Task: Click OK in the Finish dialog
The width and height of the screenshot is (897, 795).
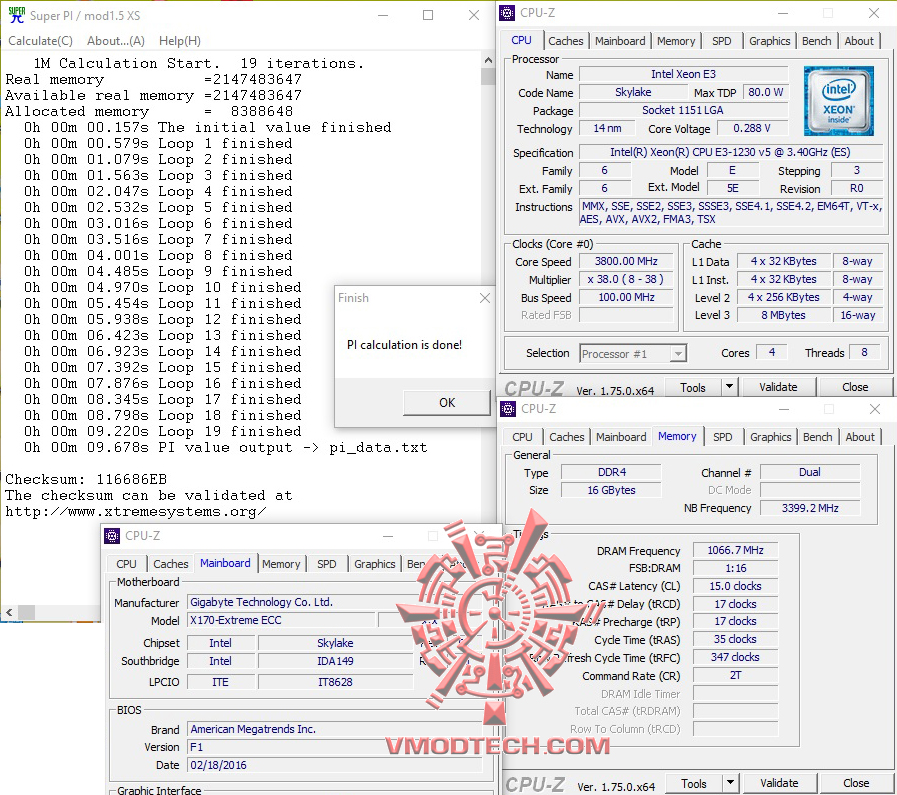Action: click(x=447, y=403)
